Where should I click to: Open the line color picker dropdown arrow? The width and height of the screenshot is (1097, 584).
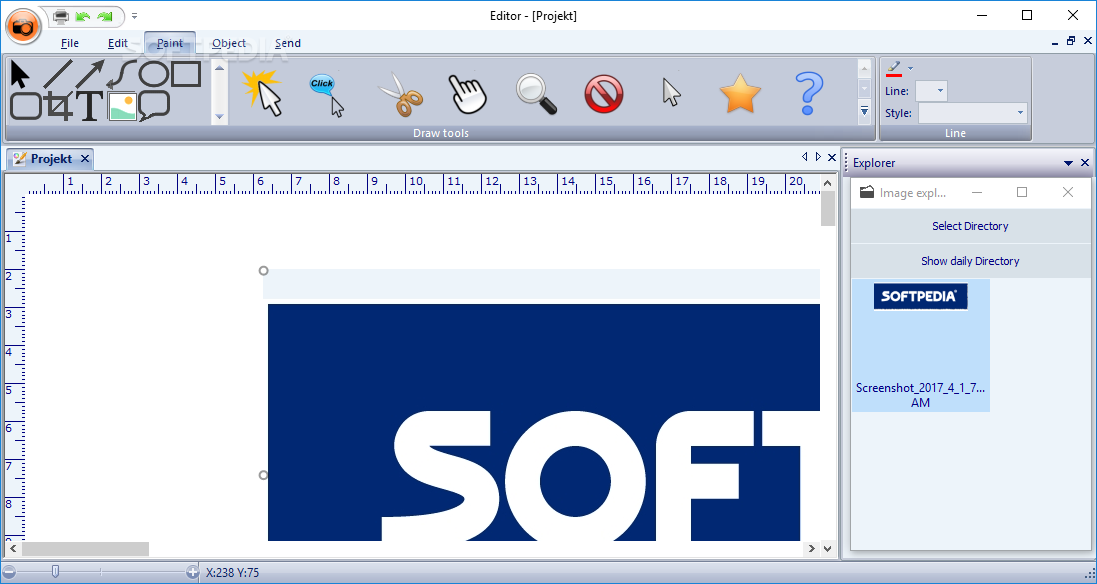(x=910, y=69)
